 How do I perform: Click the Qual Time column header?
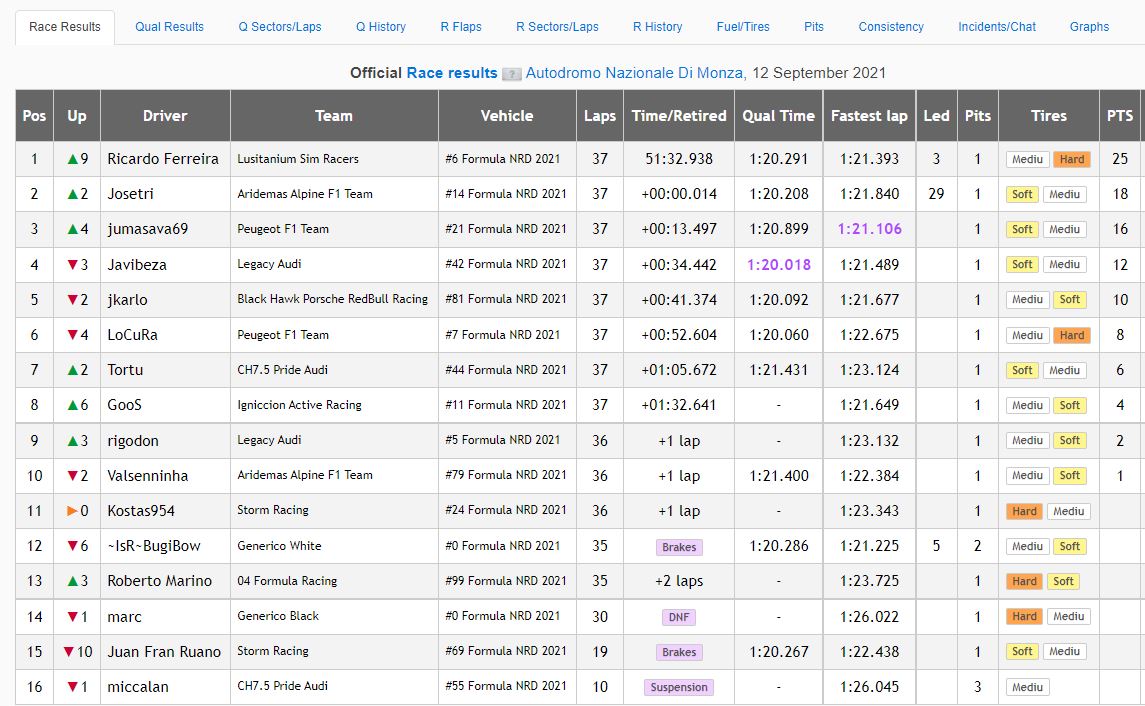pos(778,115)
